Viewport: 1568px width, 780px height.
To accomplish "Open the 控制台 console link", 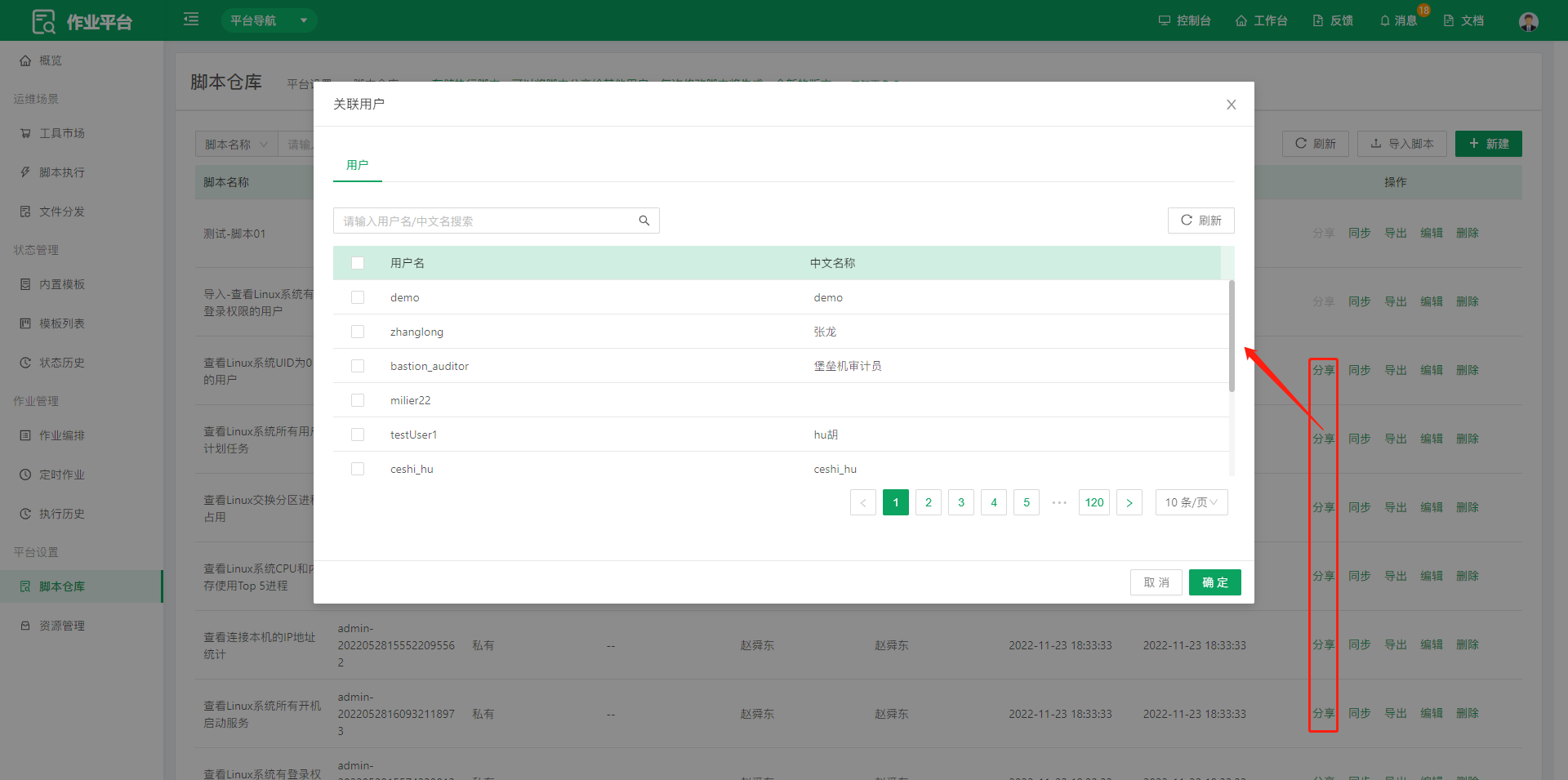I will click(x=1184, y=20).
